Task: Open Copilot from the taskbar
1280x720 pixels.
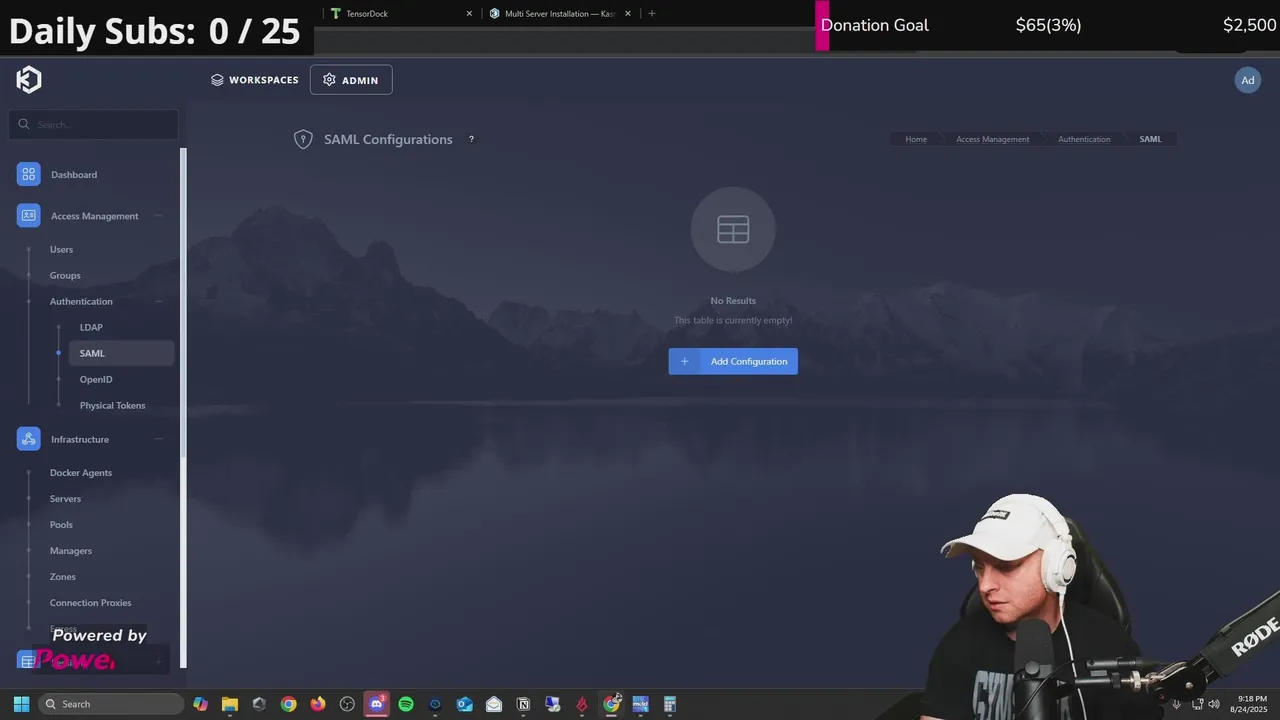Action: coord(200,704)
